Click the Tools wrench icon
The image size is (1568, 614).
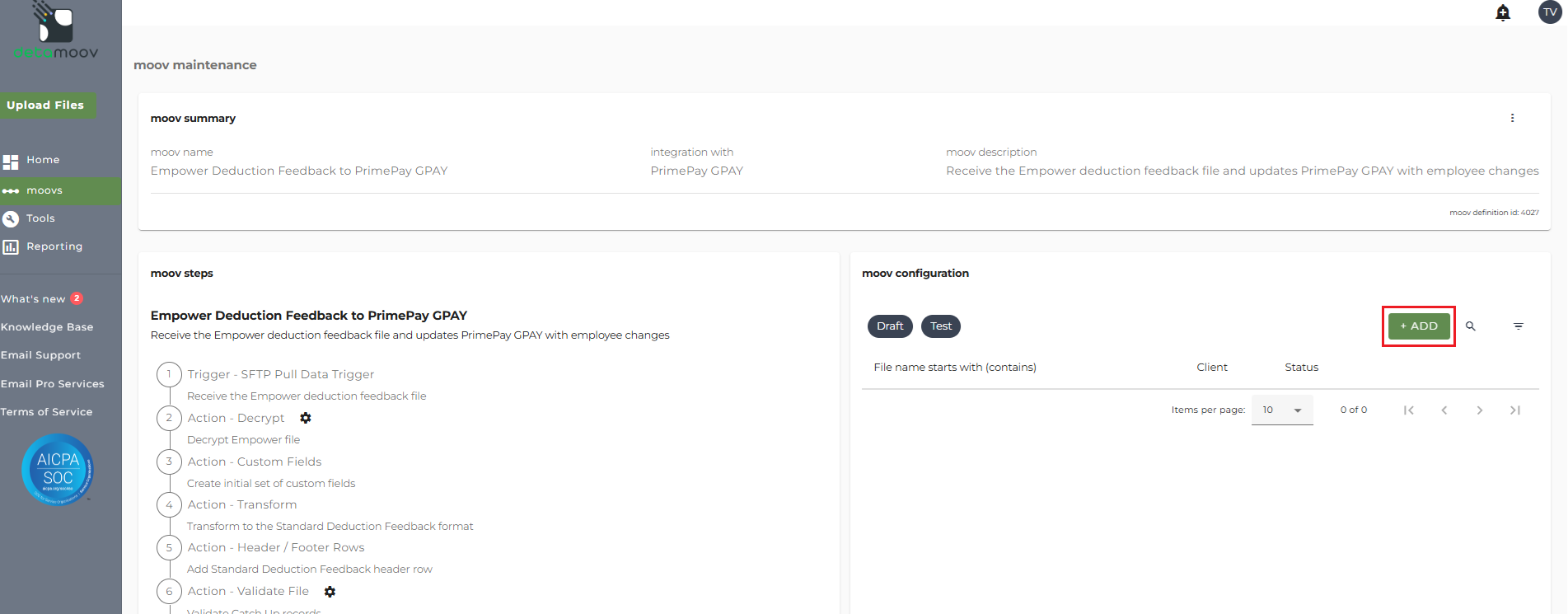pos(11,218)
